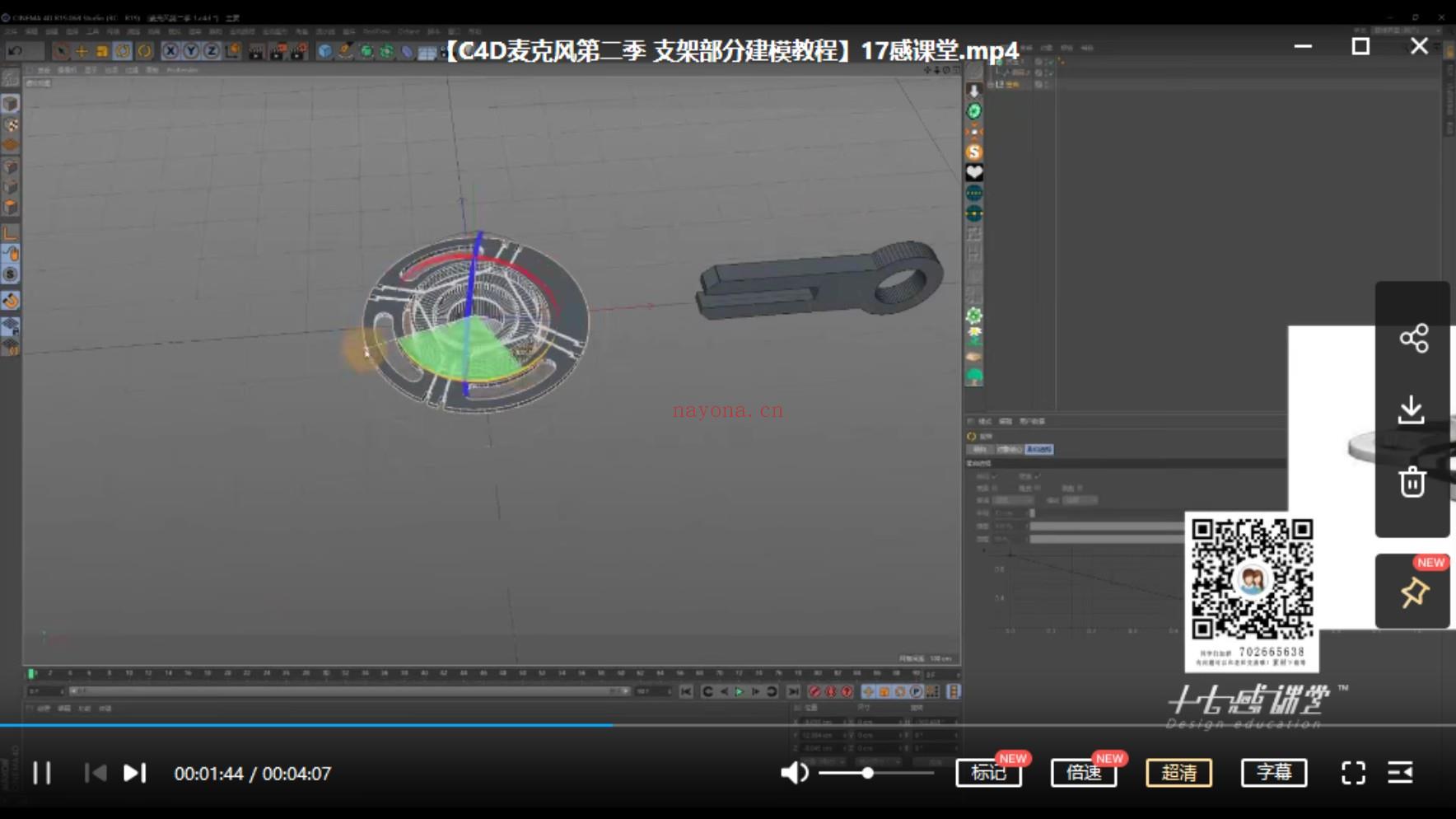Click Render to Picture Viewer icon
1456x819 pixels.
(x=278, y=51)
